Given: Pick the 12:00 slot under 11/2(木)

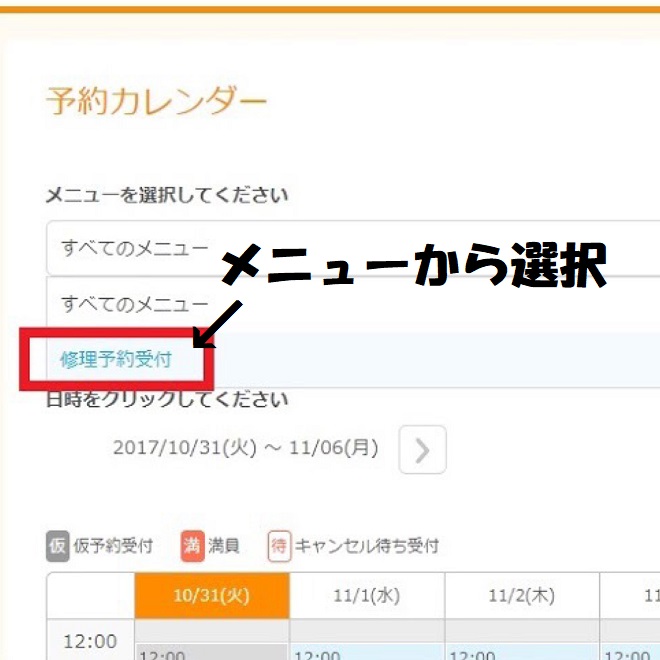Looking at the screenshot, I should (x=522, y=652).
